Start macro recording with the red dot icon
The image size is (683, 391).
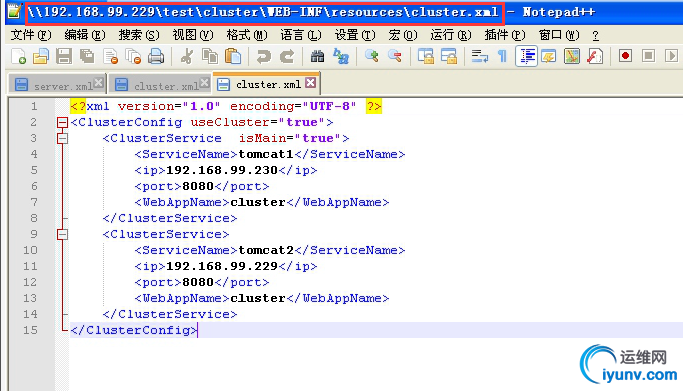626,56
